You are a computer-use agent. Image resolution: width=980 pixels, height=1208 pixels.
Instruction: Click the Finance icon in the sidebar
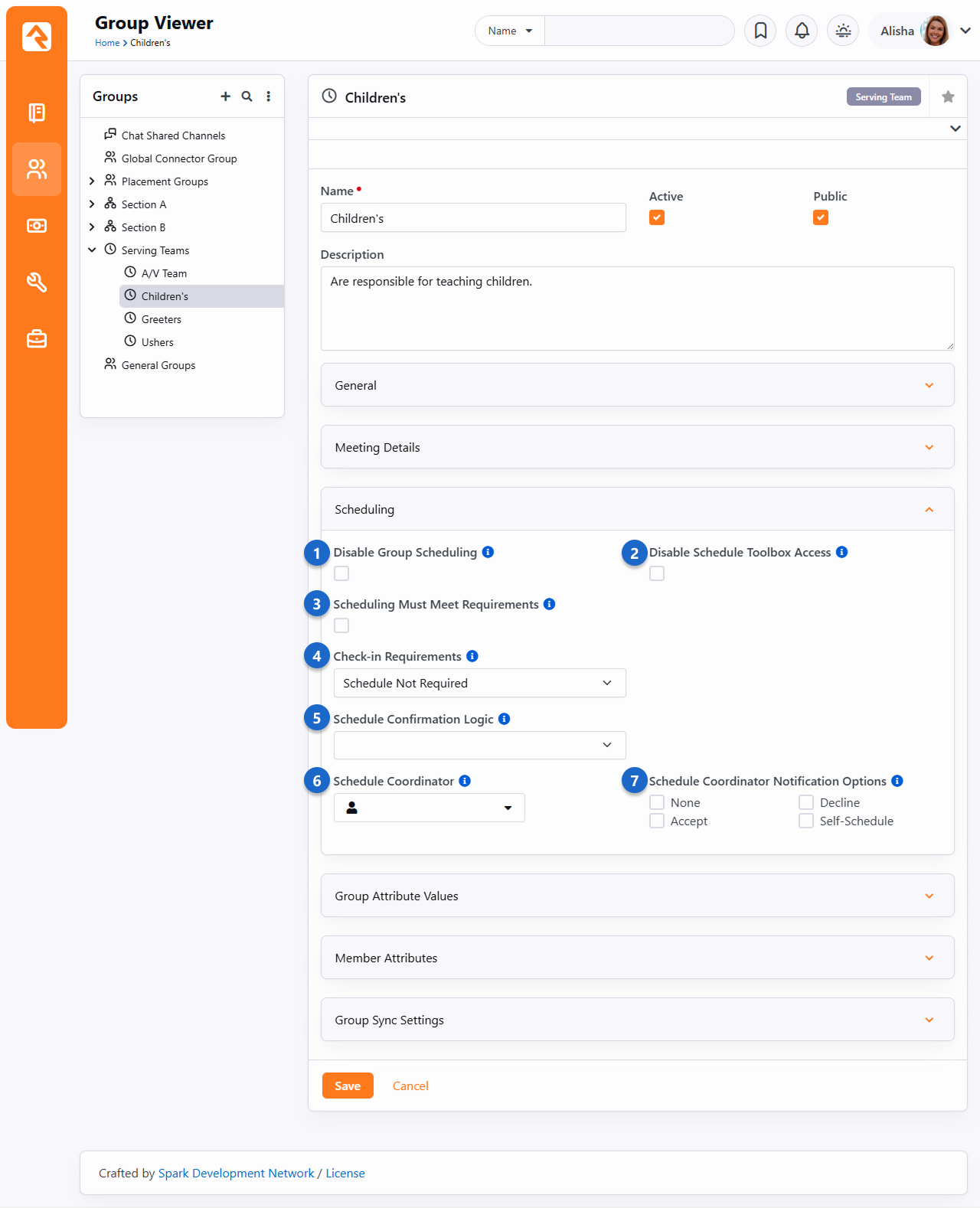pyautogui.click(x=37, y=226)
